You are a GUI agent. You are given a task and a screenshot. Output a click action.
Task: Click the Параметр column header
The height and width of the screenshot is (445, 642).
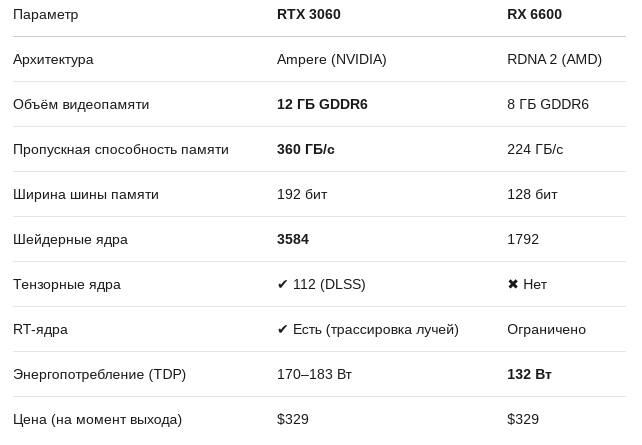click(x=46, y=15)
